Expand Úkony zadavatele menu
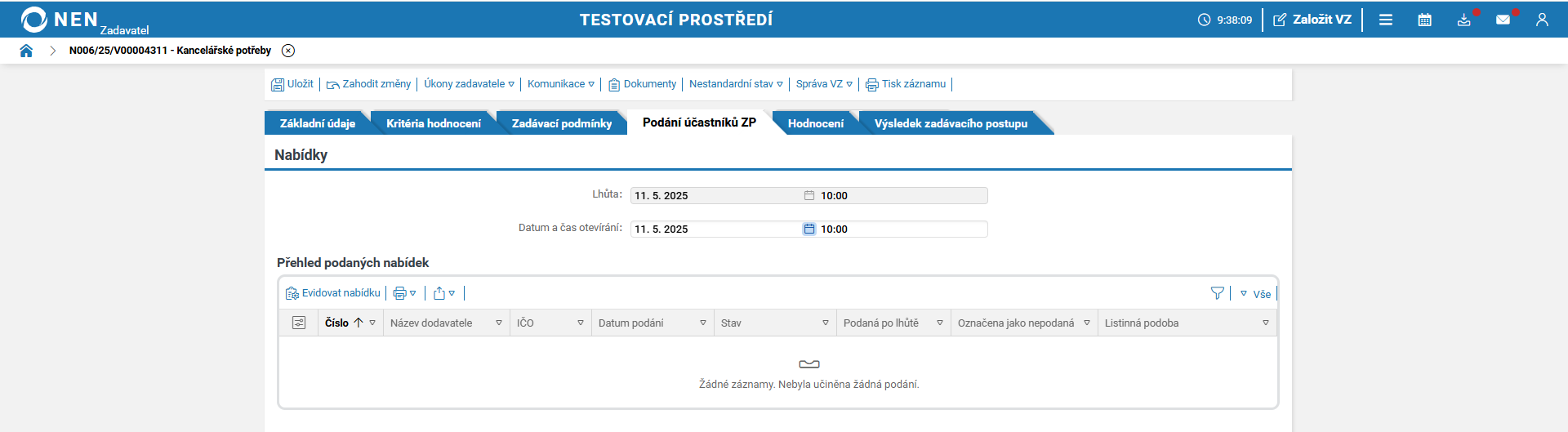1568x432 pixels. [x=469, y=84]
